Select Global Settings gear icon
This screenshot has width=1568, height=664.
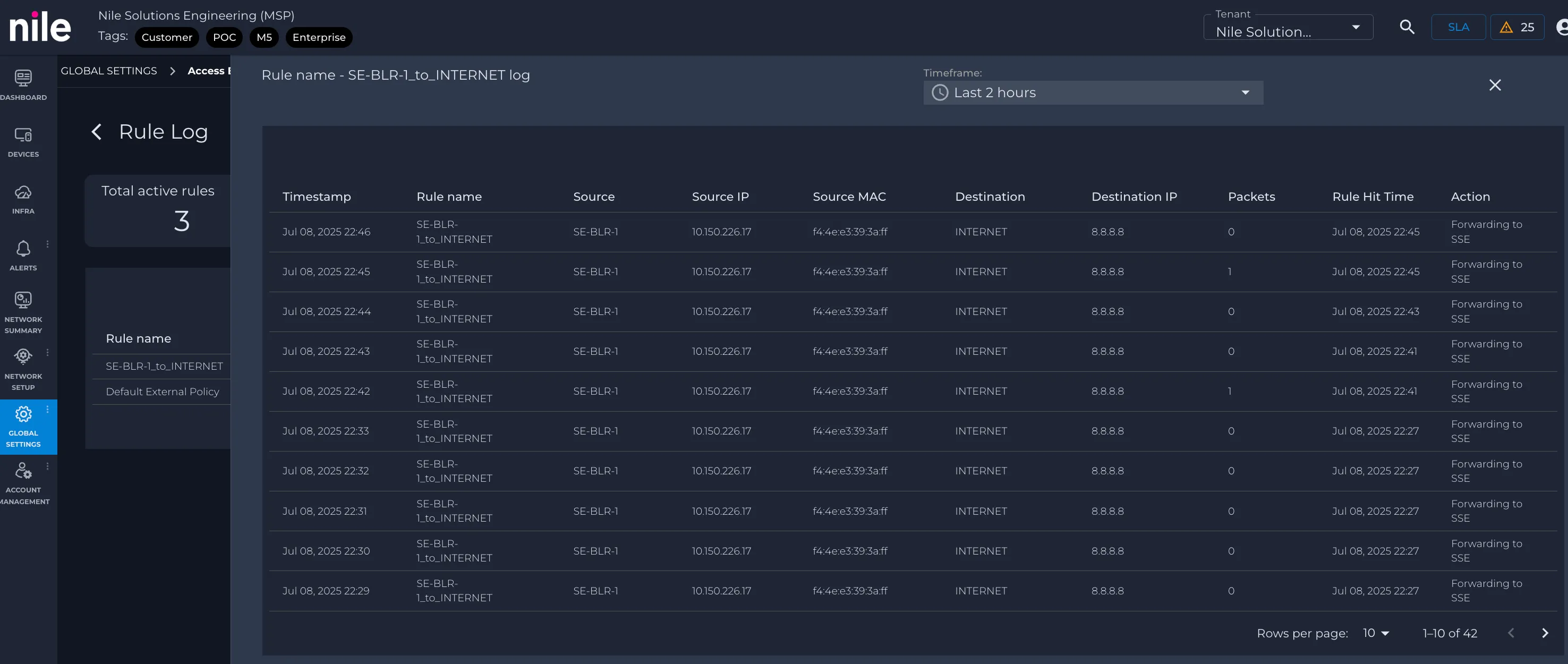[x=23, y=414]
